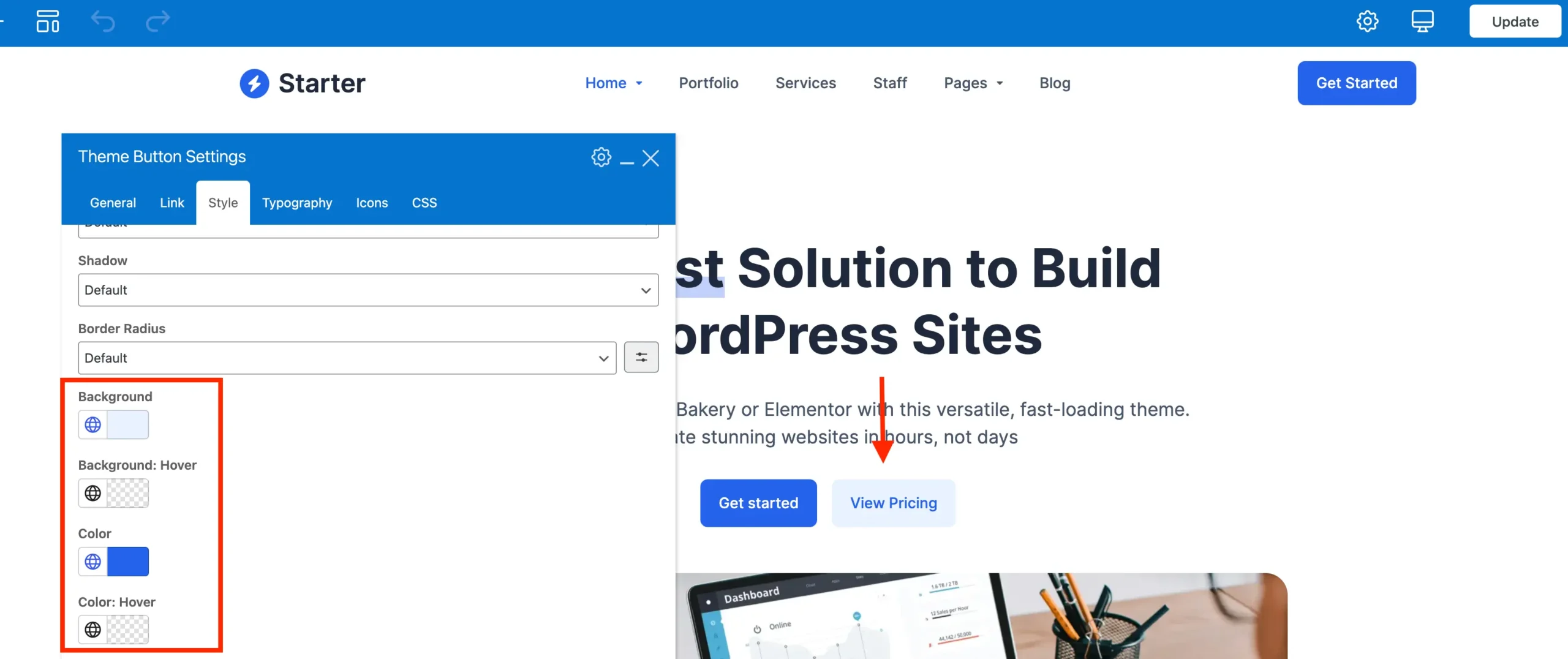This screenshot has width=1568, height=659.
Task: Click the Starter site title text
Action: (x=322, y=83)
